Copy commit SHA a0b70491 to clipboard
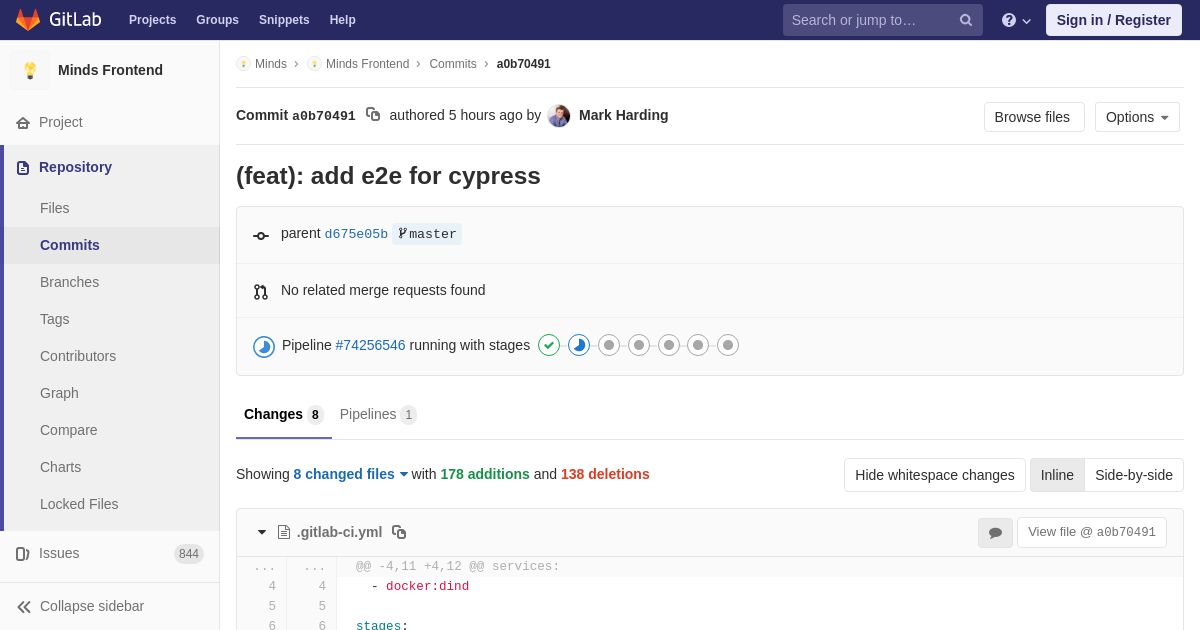Viewport: 1200px width, 630px height. pyautogui.click(x=373, y=115)
